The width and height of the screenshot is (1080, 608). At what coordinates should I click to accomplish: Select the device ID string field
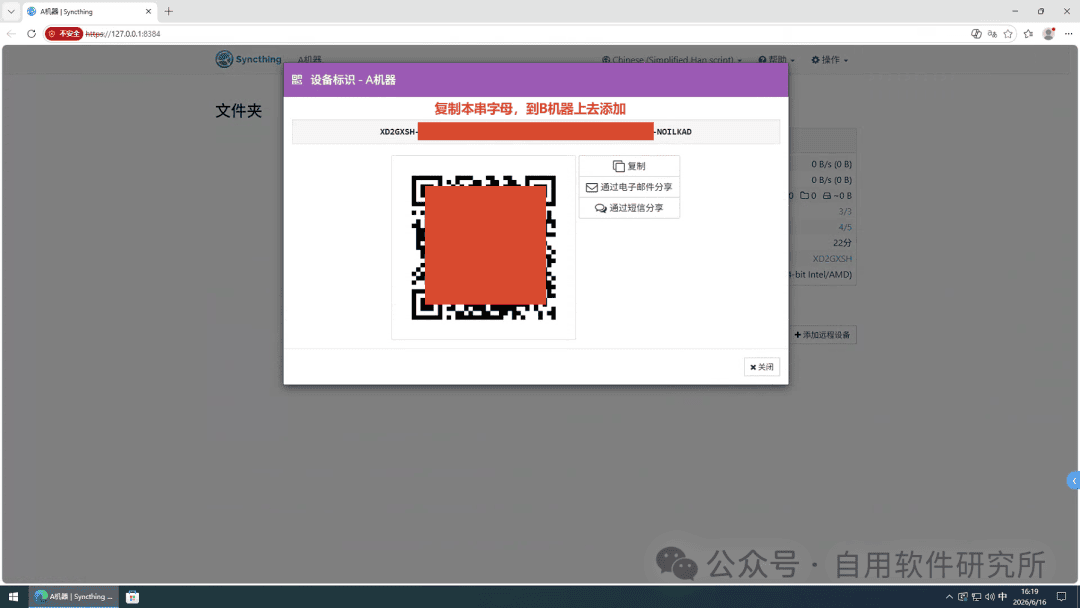(536, 132)
